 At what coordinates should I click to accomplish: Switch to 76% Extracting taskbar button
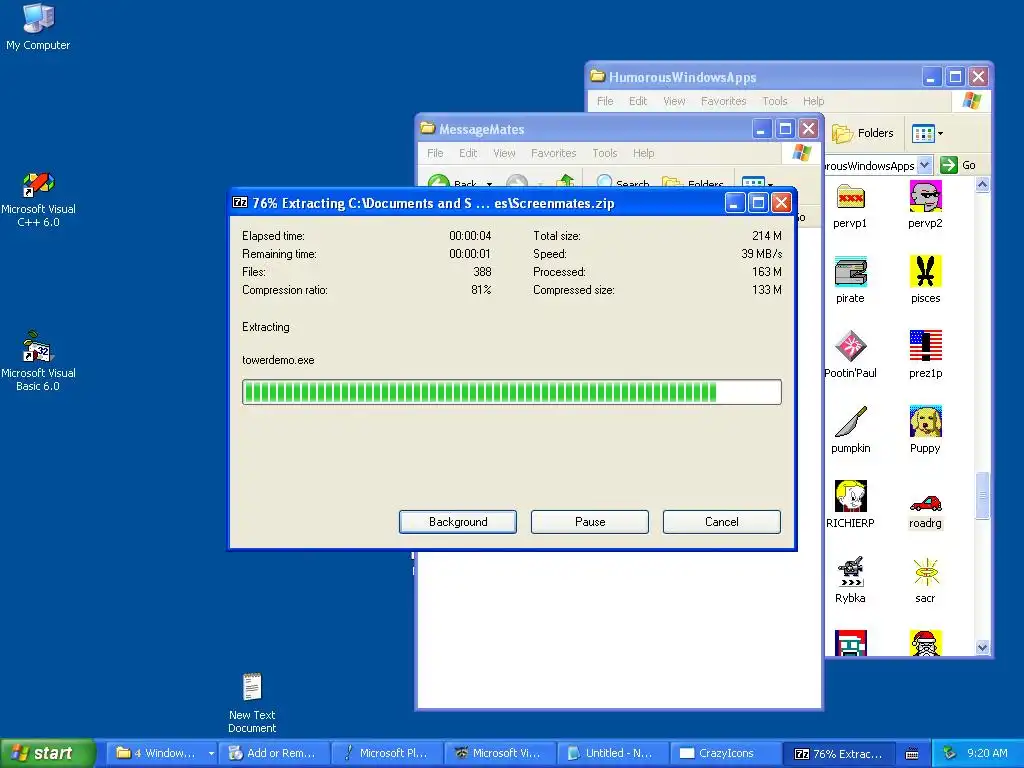(839, 753)
